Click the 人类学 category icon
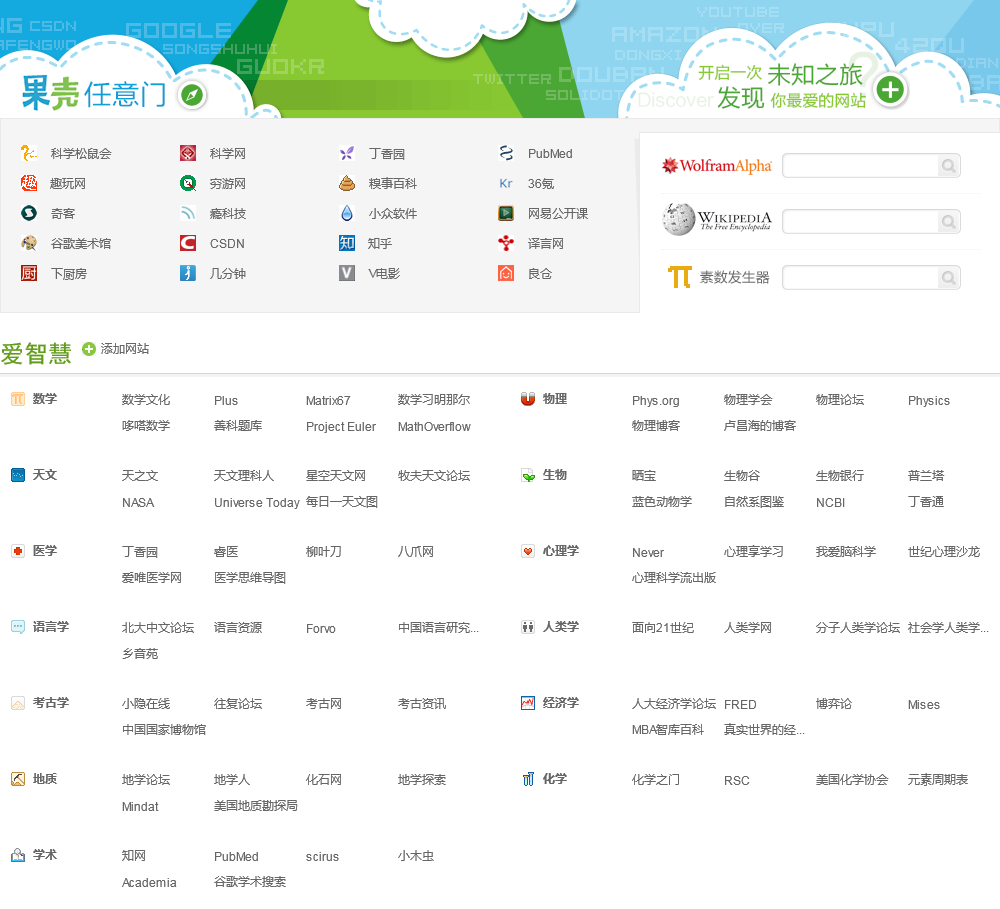This screenshot has width=1000, height=909. tap(527, 627)
